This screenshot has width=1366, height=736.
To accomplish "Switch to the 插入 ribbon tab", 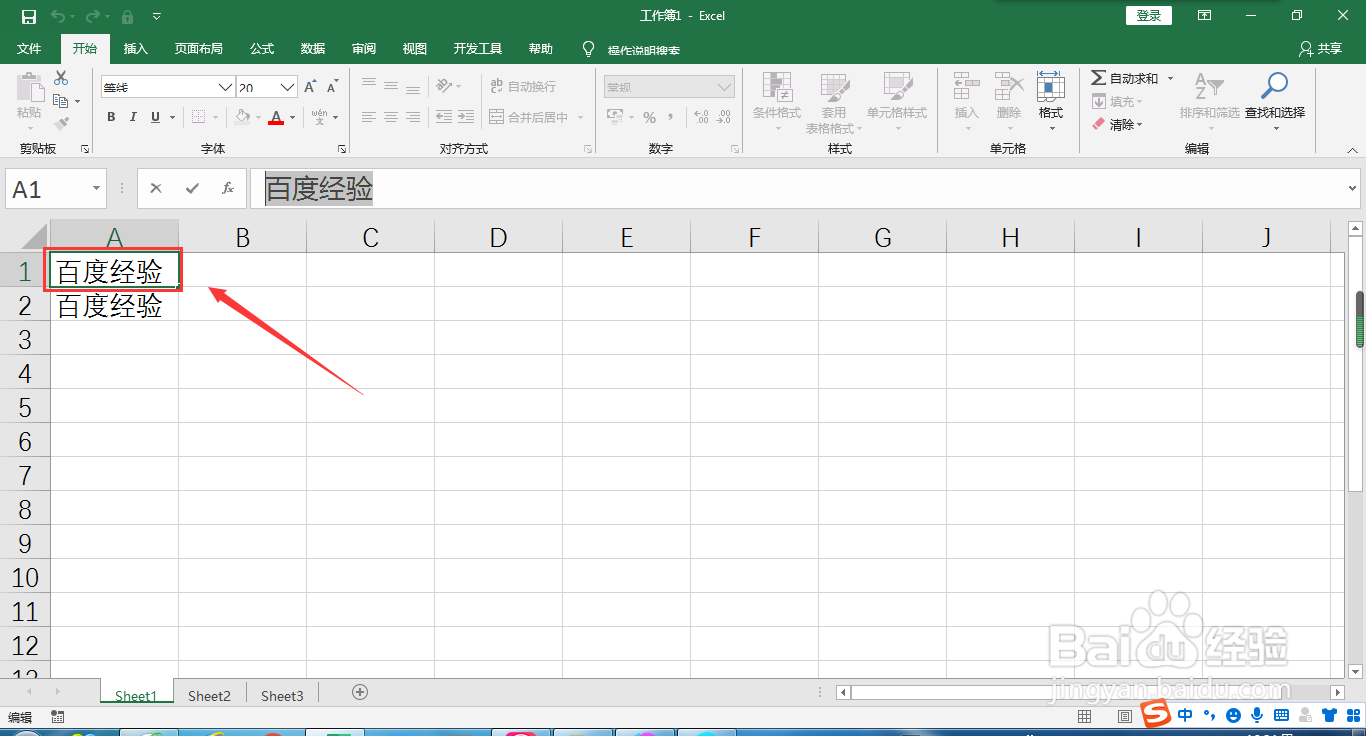I will tap(135, 49).
